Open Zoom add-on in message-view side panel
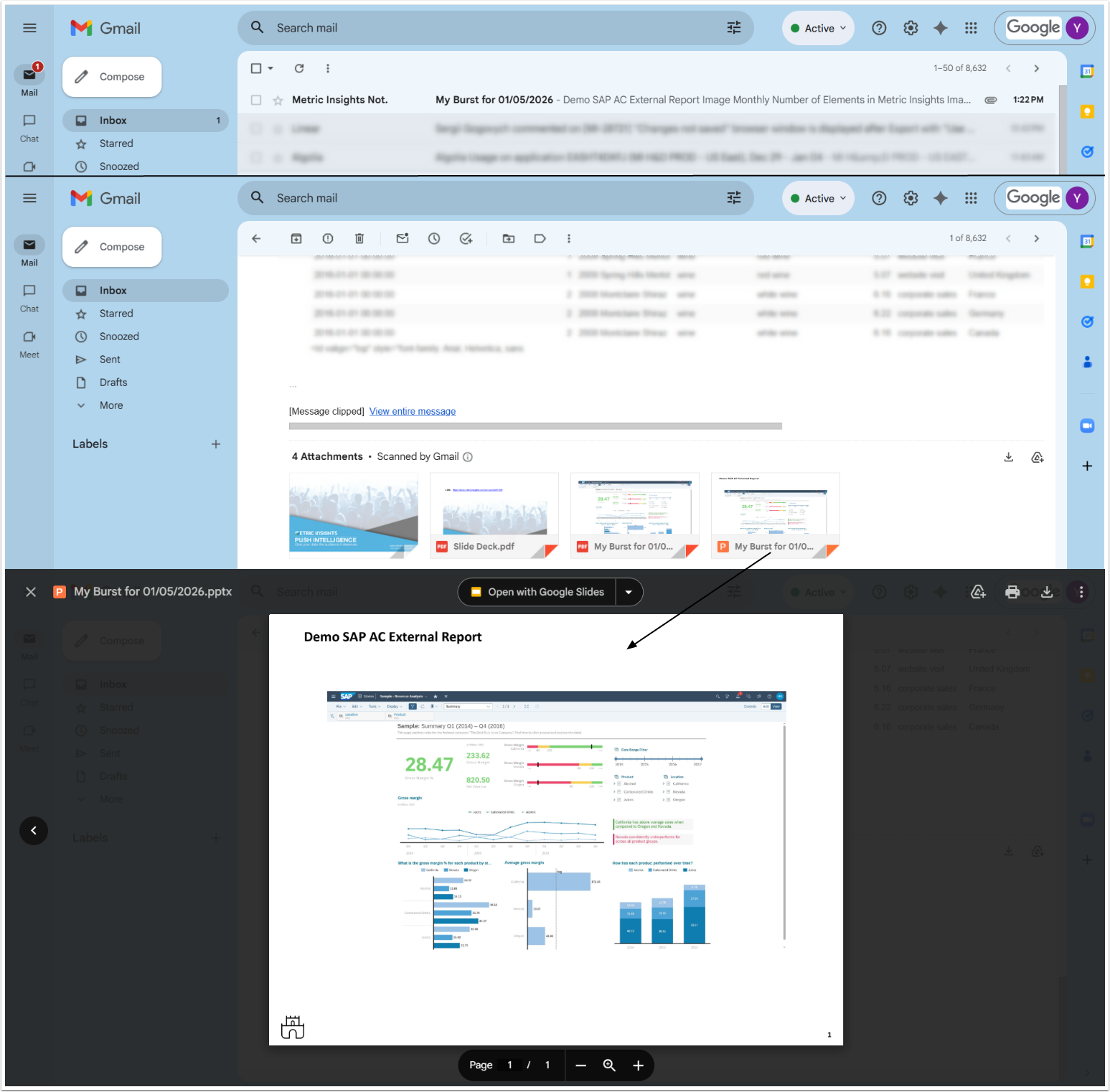 click(1087, 425)
